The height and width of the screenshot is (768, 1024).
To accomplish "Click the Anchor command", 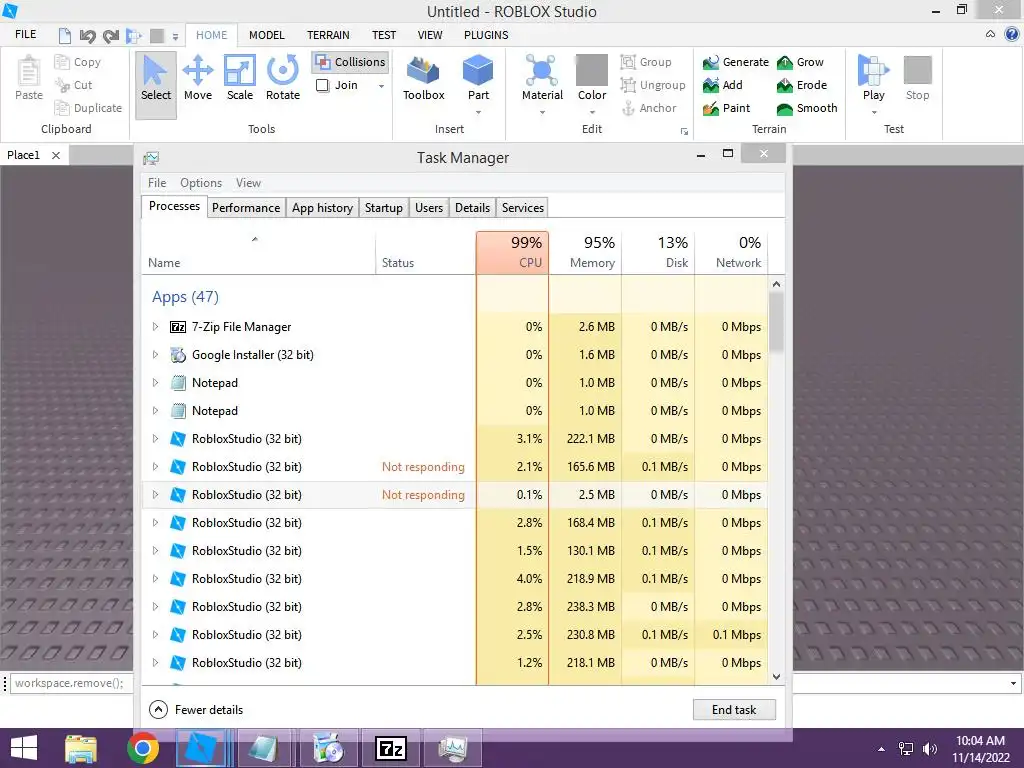I will click(x=648, y=108).
